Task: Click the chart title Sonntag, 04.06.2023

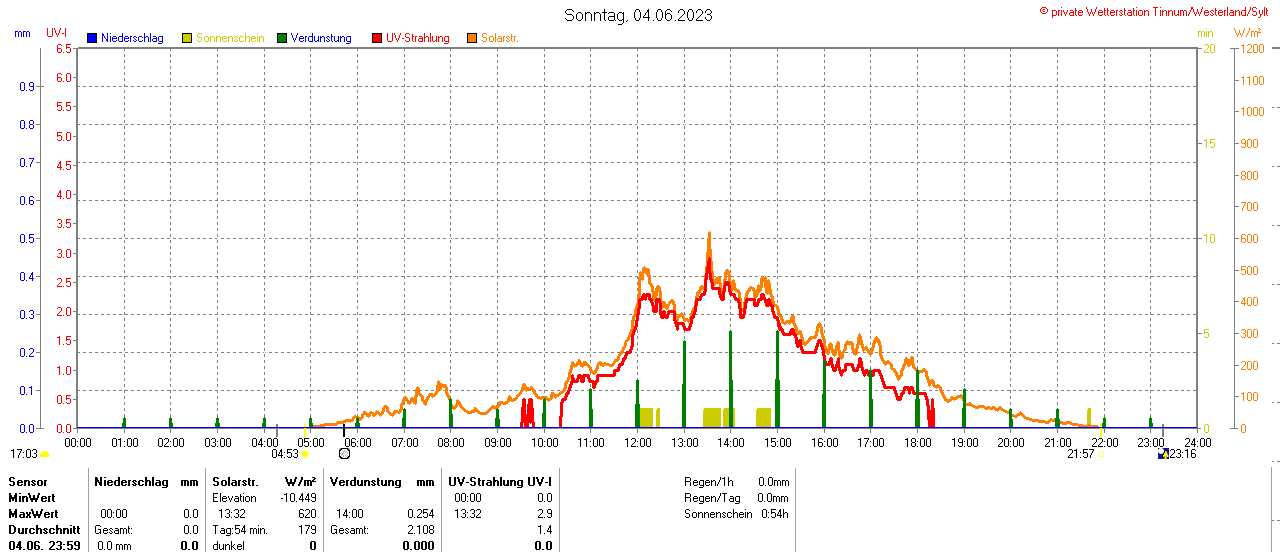Action: coord(639,15)
